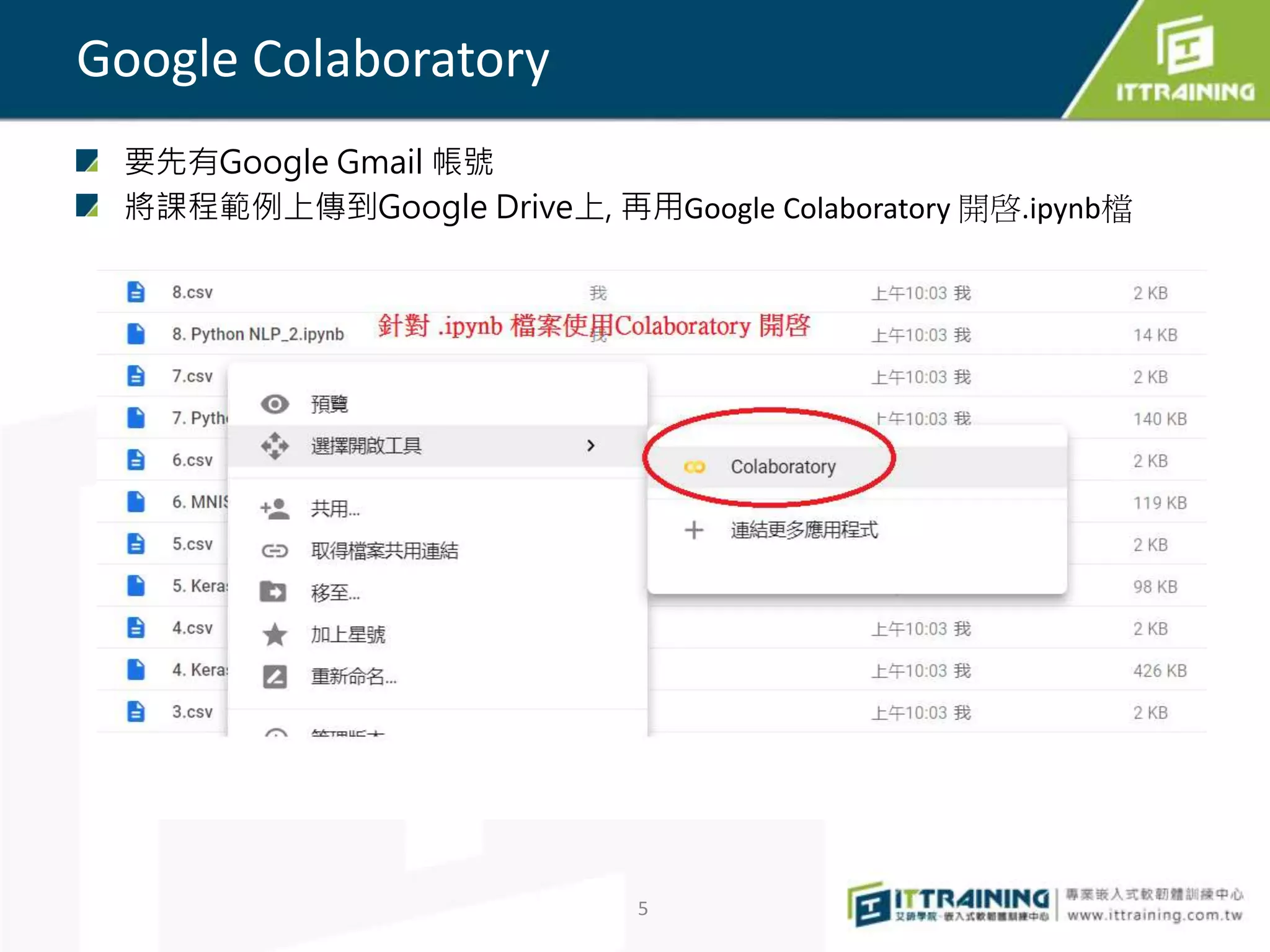
Task: Choose 移至... from the context menu
Action: (x=438, y=593)
